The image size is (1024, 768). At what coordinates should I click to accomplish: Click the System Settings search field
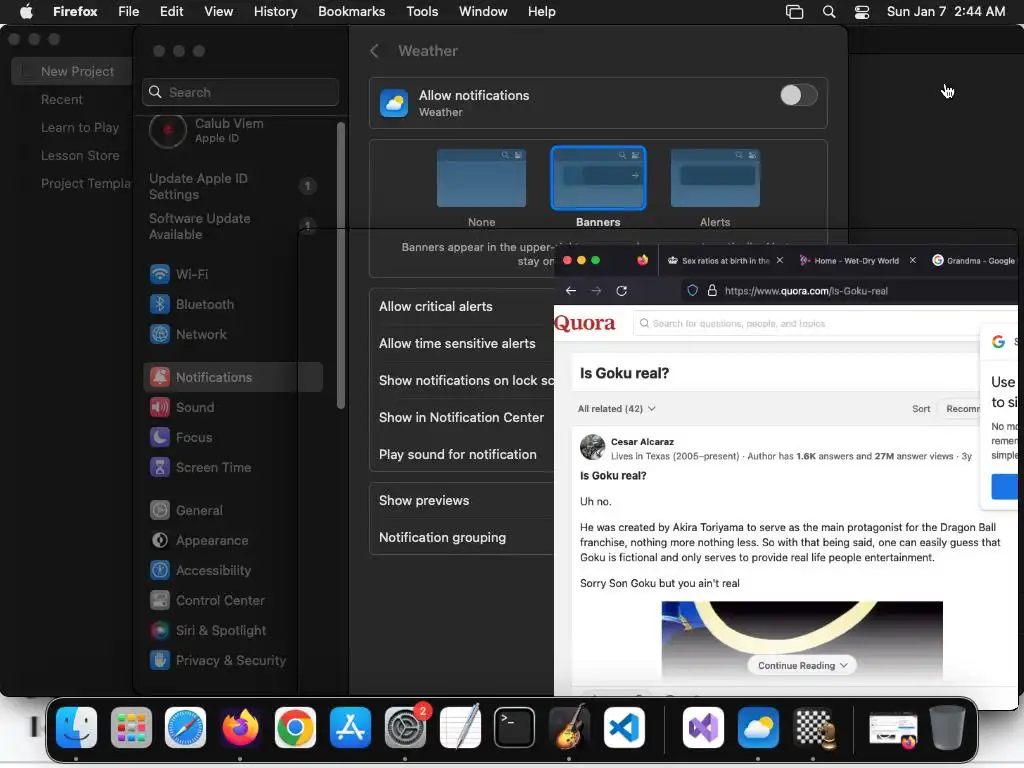240,92
